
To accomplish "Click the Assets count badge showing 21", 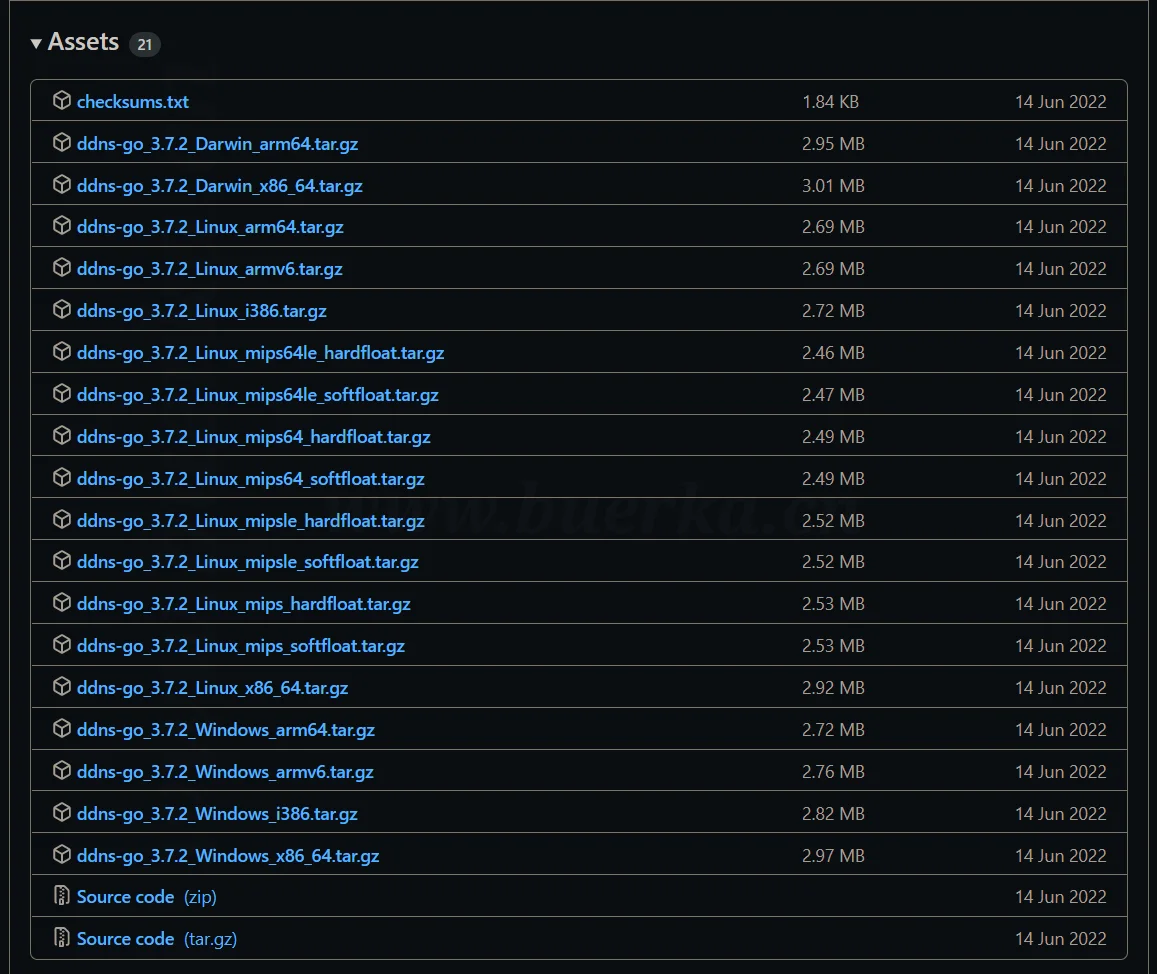I will tap(145, 44).
